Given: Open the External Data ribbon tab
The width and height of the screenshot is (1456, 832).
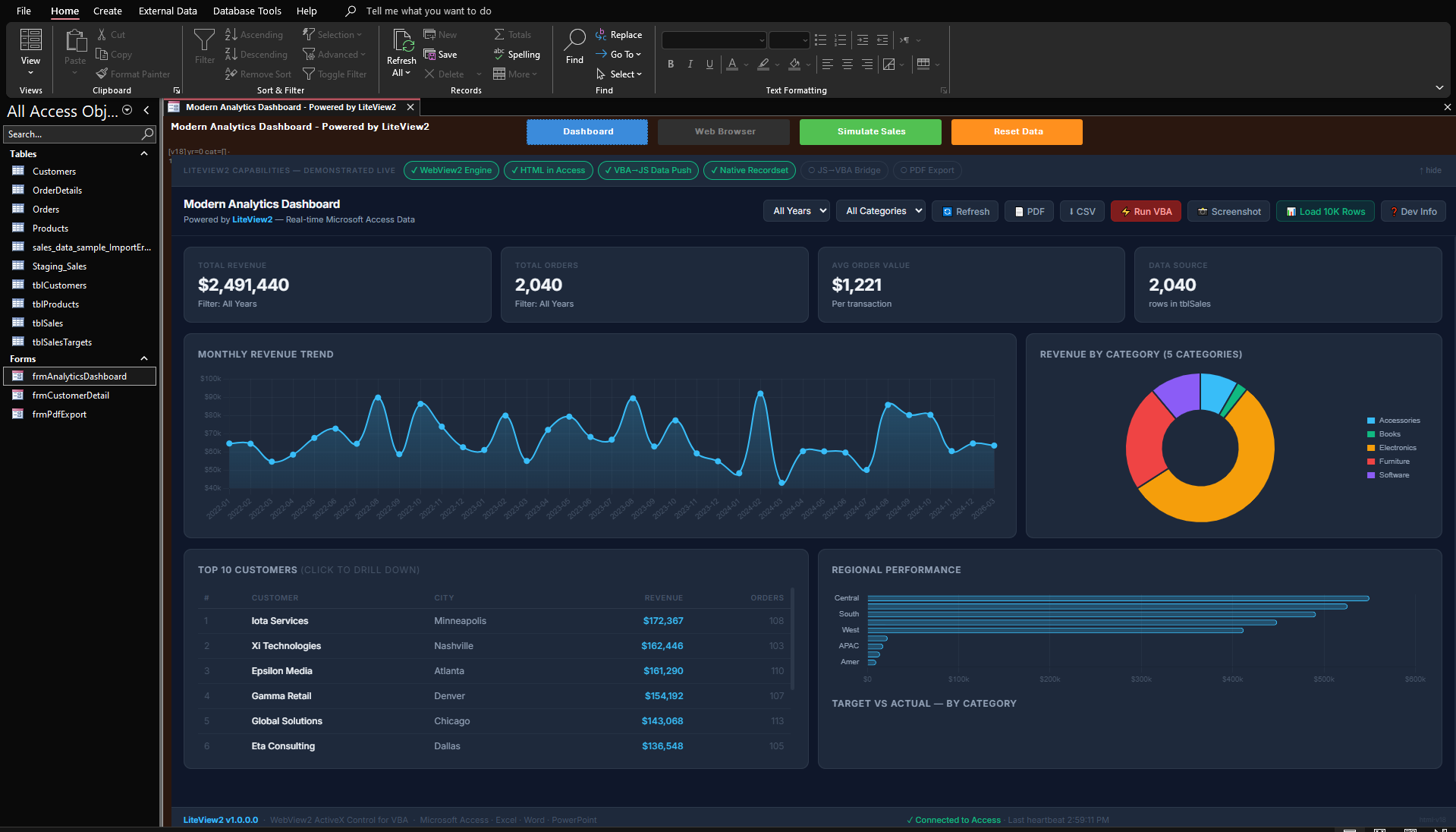Looking at the screenshot, I should click(x=168, y=11).
